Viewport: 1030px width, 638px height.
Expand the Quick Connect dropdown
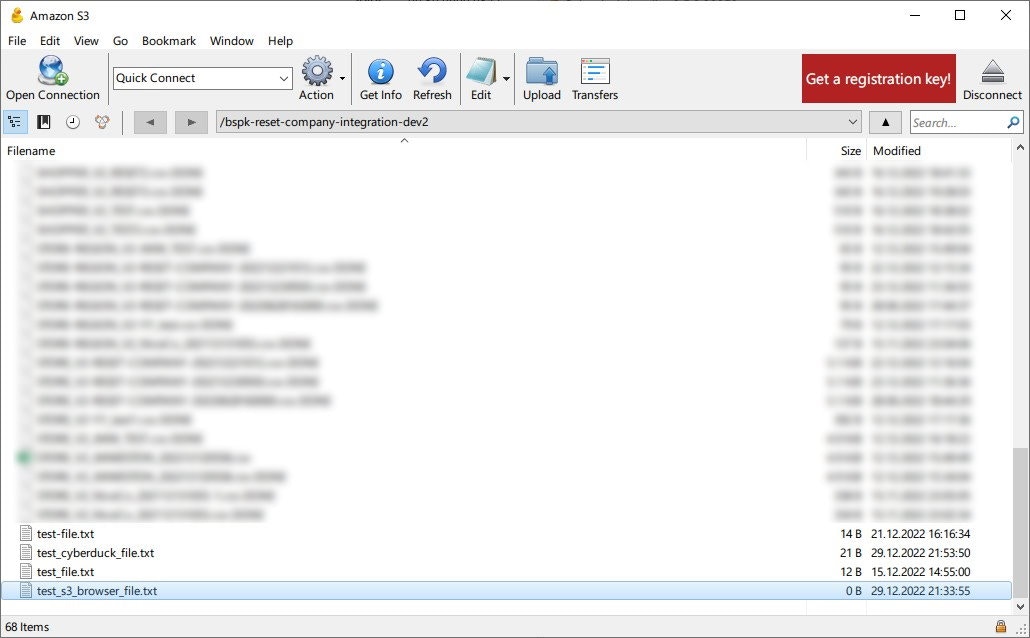[x=284, y=78]
